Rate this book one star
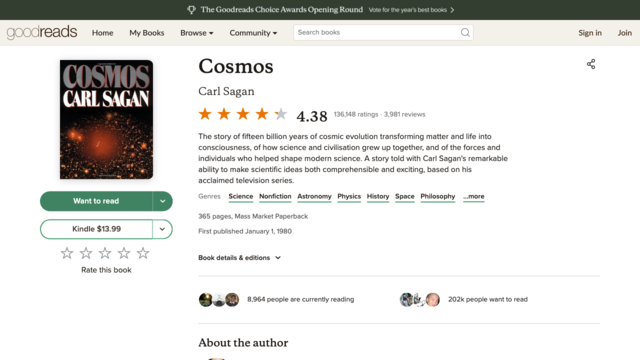The width and height of the screenshot is (640, 360). pyautogui.click(x=67, y=253)
